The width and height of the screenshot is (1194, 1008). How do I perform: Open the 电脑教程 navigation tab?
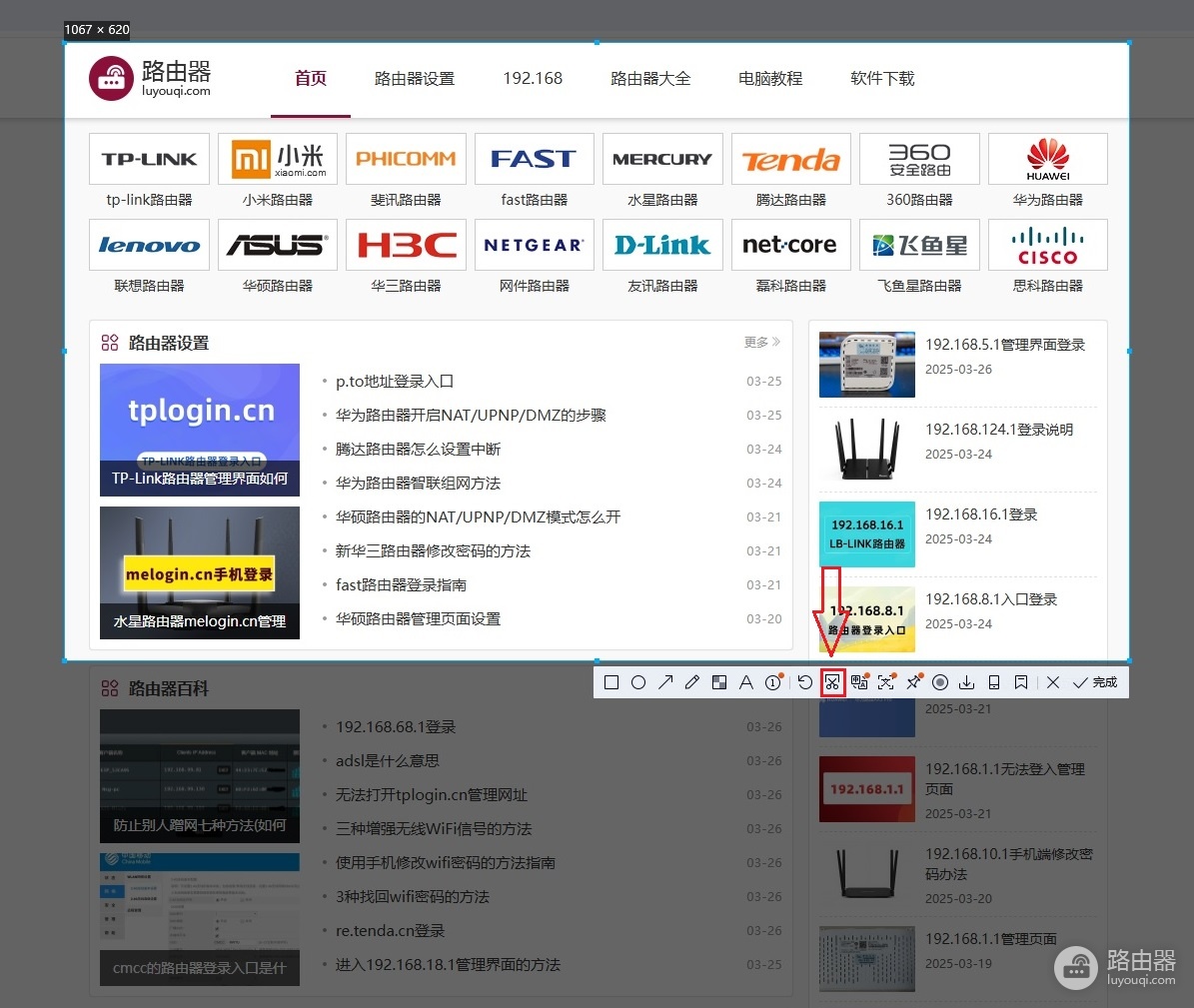[770, 78]
